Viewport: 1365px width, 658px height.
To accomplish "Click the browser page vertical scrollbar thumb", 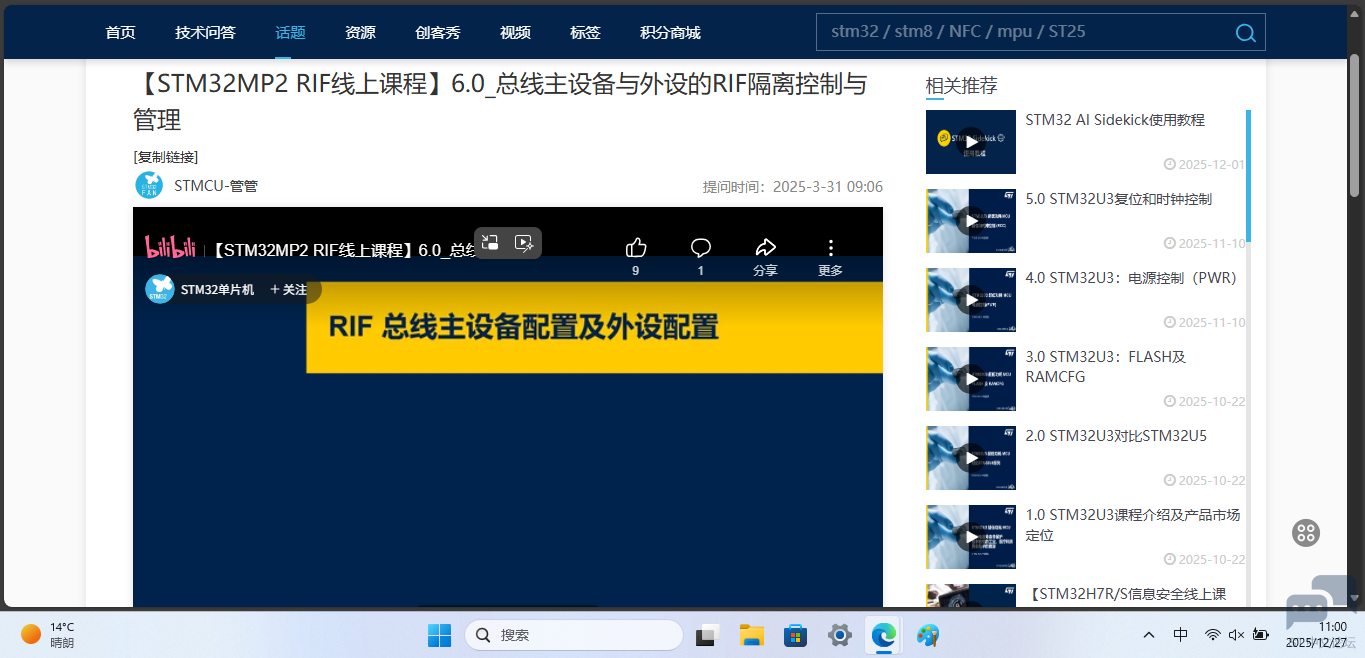I will coord(1355,125).
